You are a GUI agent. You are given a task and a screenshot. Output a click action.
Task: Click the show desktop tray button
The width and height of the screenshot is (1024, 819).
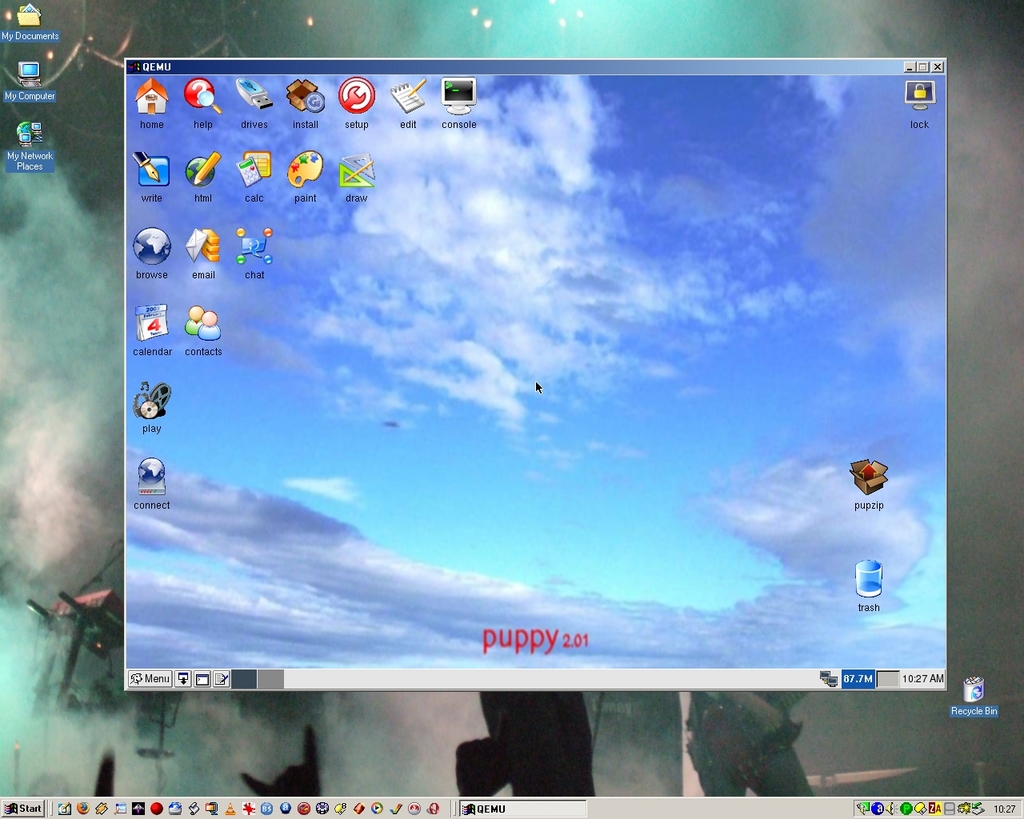click(184, 679)
